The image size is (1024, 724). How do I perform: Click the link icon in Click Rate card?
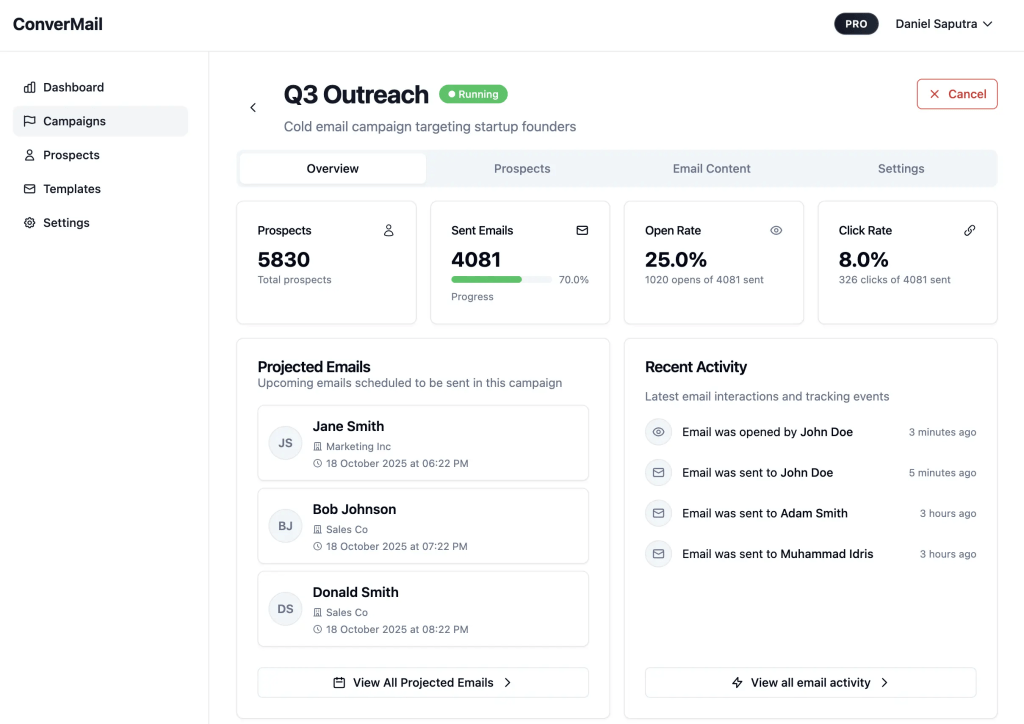click(x=969, y=230)
